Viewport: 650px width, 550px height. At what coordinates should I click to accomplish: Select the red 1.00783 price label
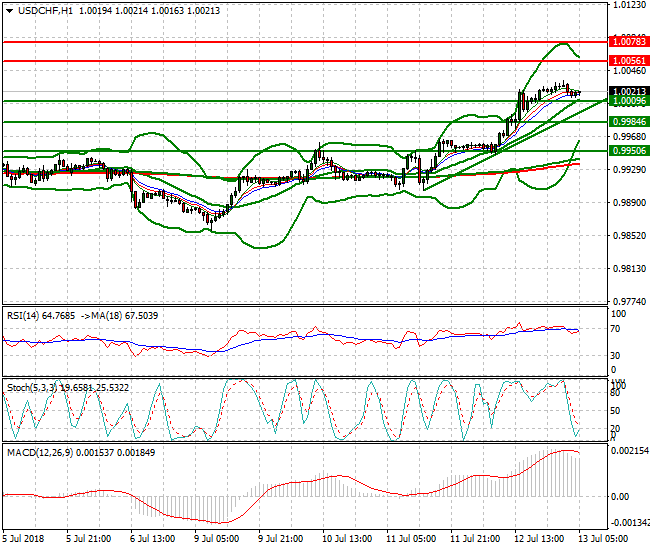(629, 41)
